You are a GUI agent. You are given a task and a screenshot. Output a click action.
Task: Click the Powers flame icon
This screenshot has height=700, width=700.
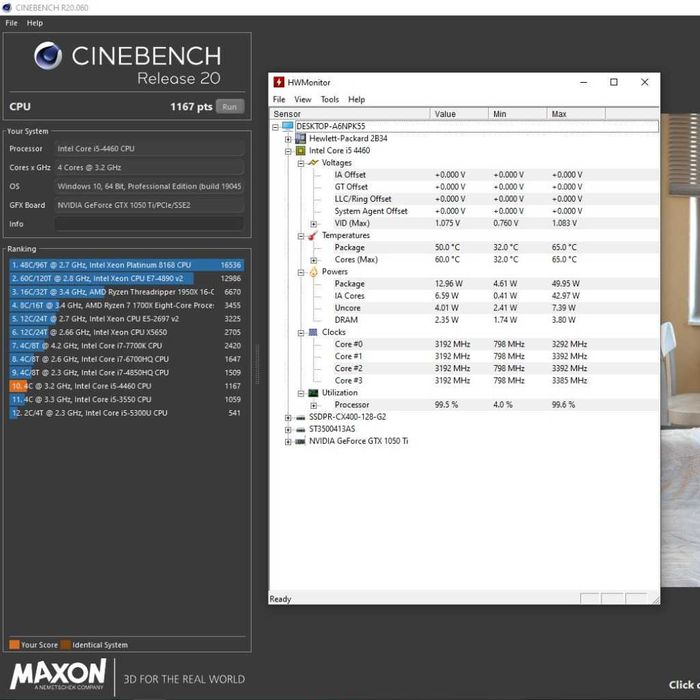click(314, 271)
